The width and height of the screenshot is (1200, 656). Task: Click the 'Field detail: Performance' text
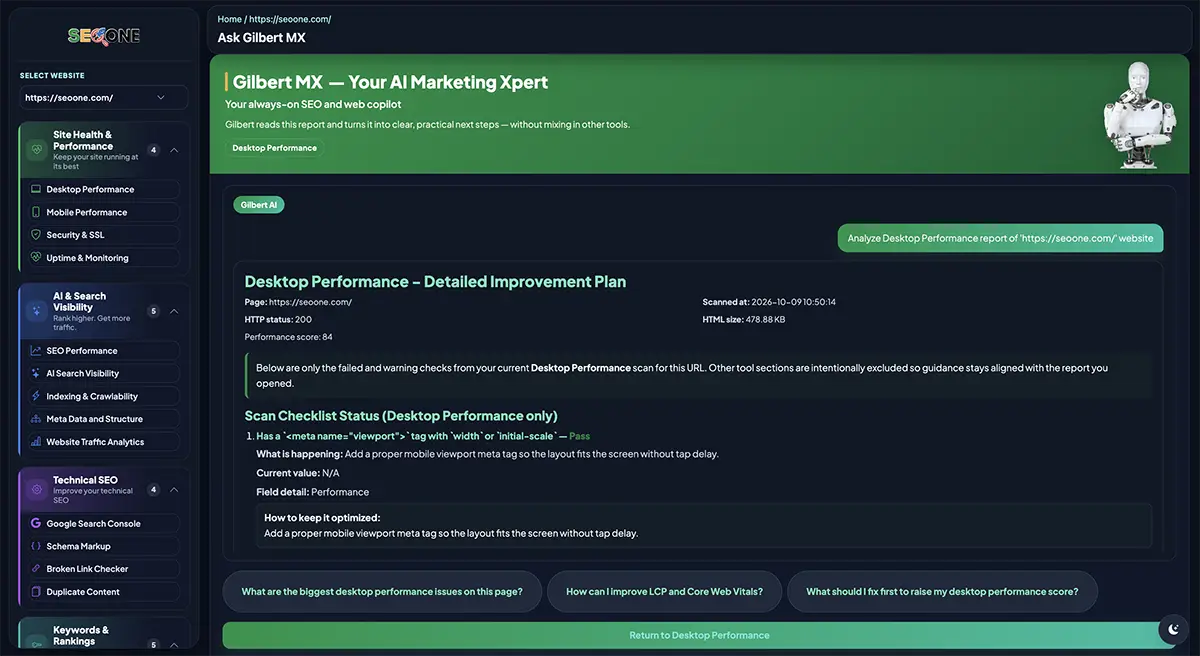tap(313, 492)
